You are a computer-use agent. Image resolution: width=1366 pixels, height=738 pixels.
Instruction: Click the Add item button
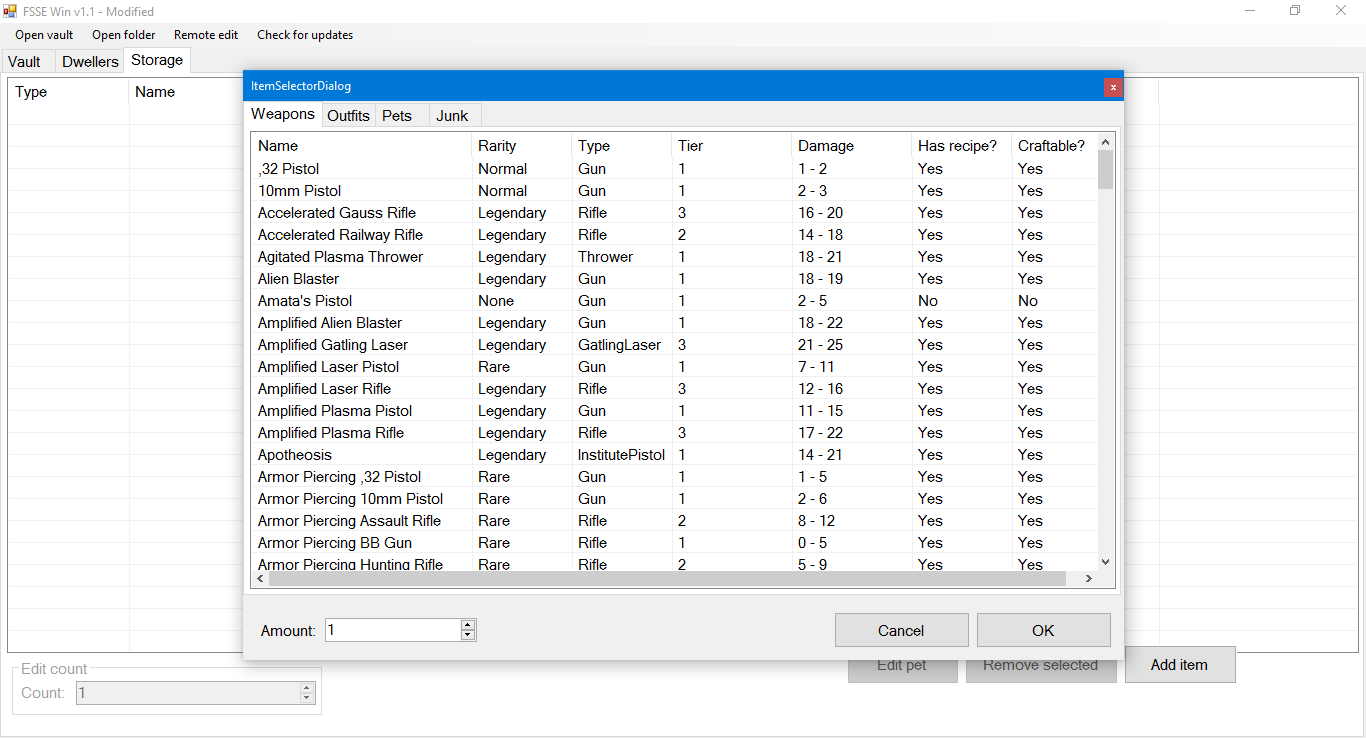[x=1179, y=665]
